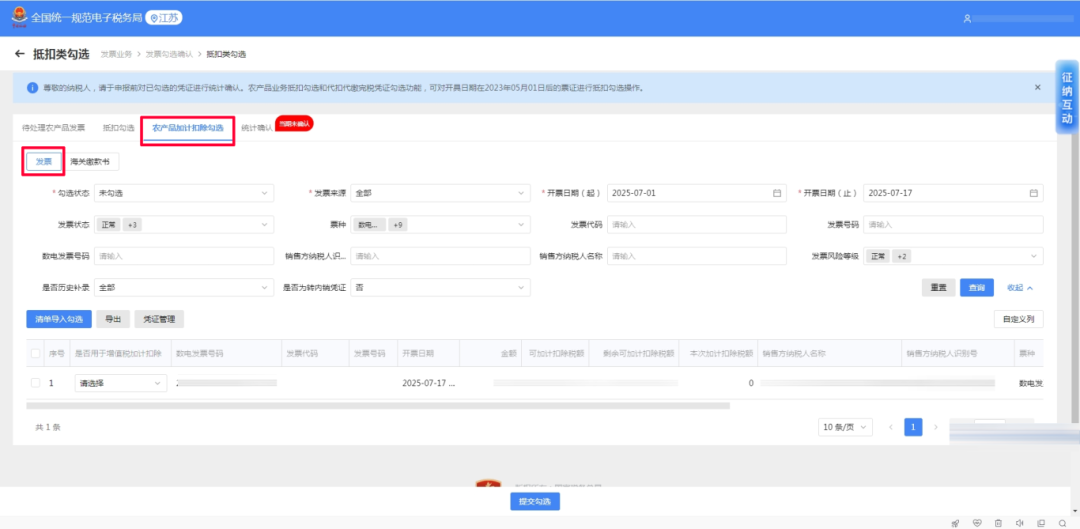Tick the select-all checkbox in the table header
This screenshot has width=1080, height=529.
pos(36,353)
